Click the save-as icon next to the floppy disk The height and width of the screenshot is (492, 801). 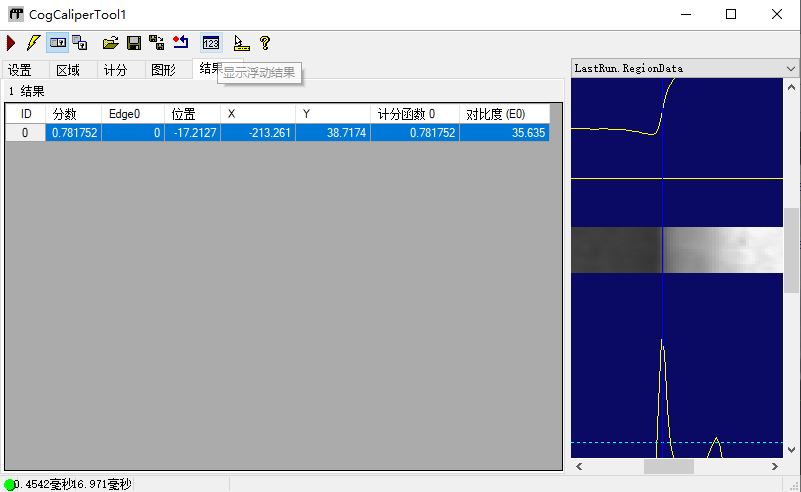[156, 43]
